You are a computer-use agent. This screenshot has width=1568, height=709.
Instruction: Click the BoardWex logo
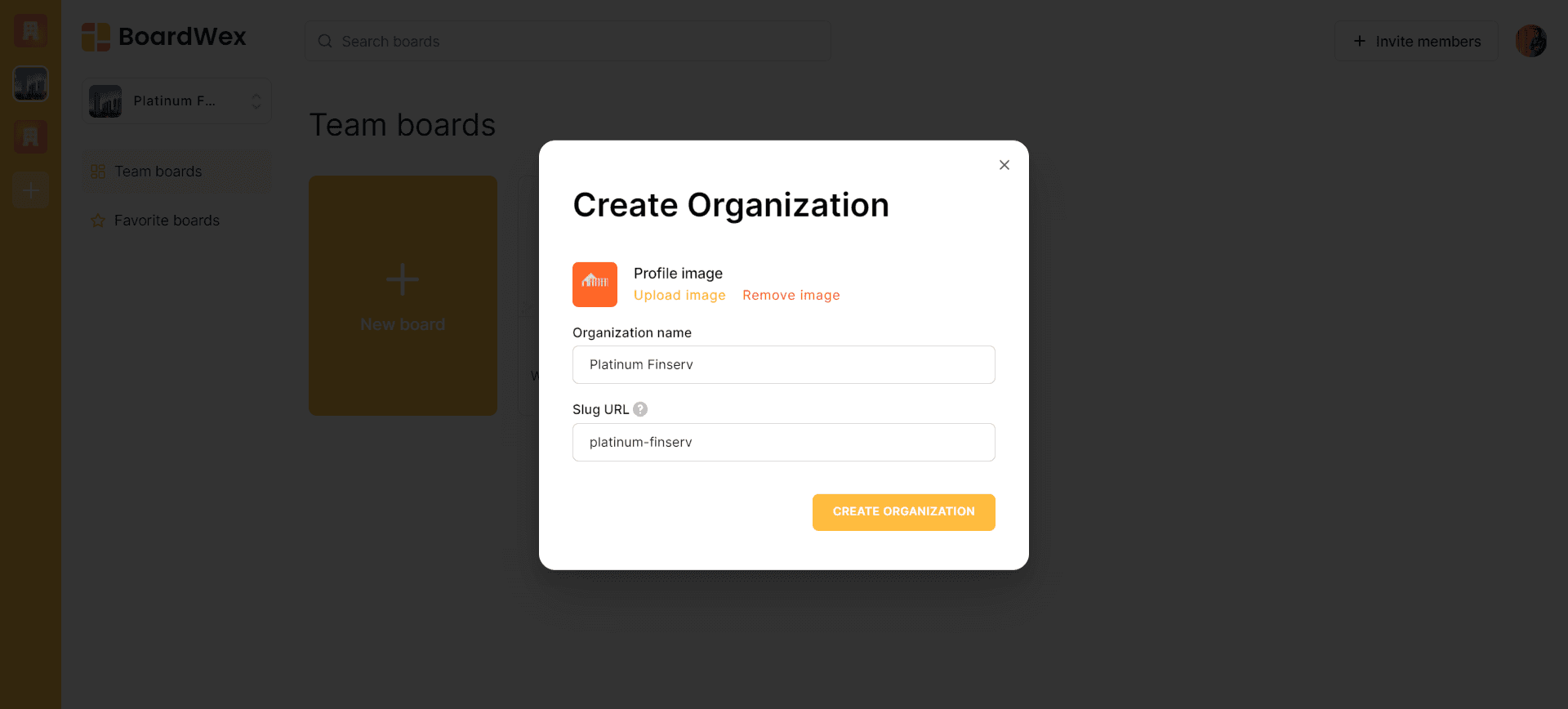[164, 37]
